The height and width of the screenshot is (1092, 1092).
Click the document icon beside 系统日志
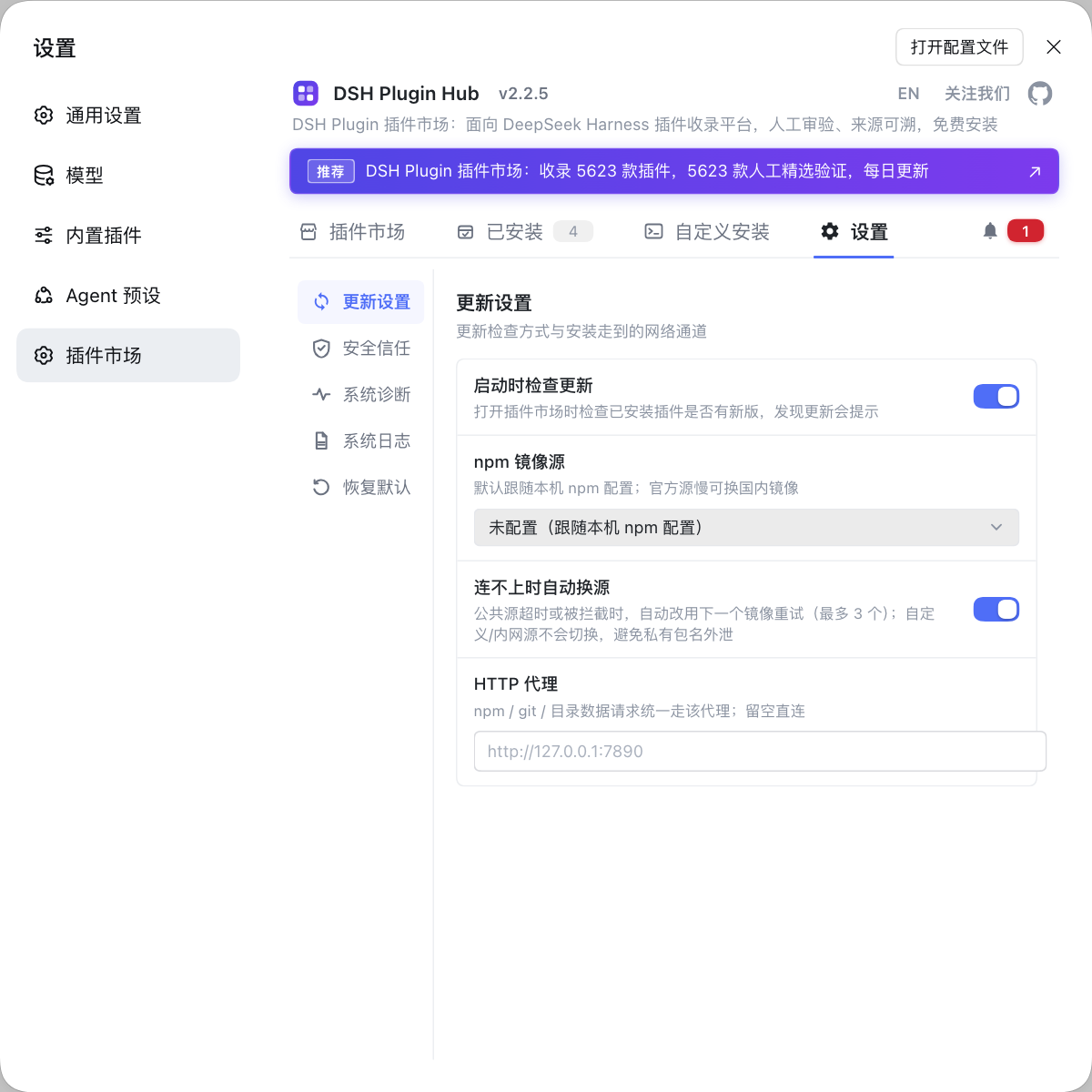click(321, 440)
